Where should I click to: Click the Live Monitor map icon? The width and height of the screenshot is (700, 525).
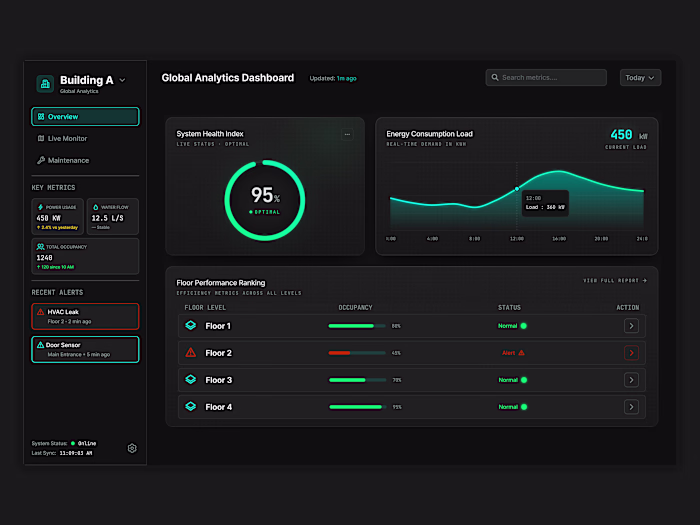coord(41,138)
